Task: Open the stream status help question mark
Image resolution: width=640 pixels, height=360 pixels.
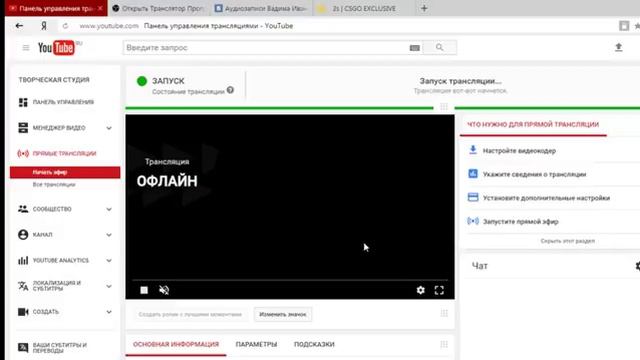Action: (x=230, y=90)
